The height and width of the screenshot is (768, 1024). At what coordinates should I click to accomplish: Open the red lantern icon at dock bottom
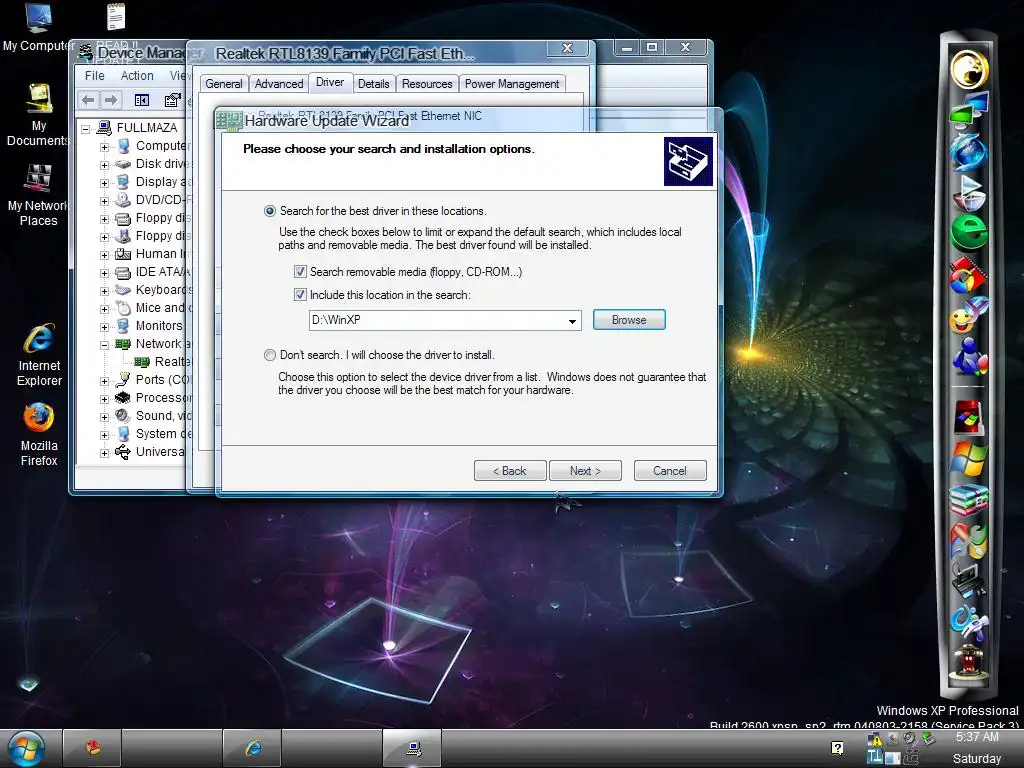coord(969,661)
